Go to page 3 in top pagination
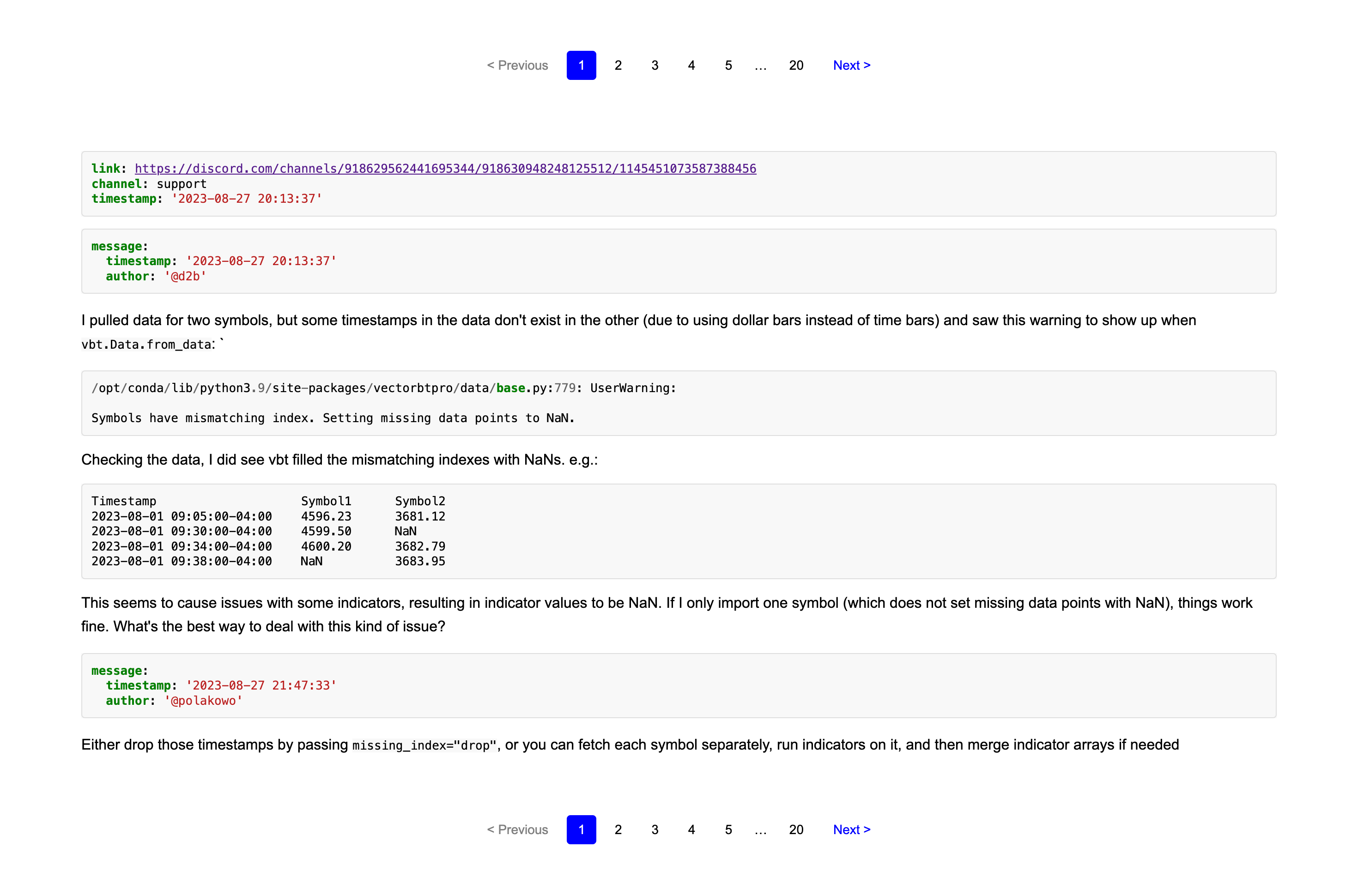Viewport: 1358px width, 896px height. point(654,65)
